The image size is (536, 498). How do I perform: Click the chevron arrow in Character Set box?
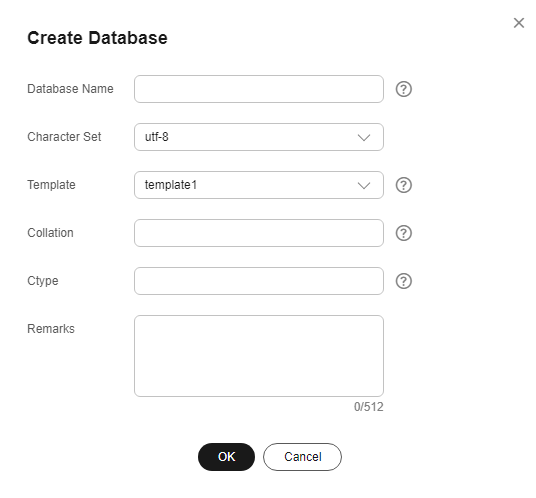364,137
